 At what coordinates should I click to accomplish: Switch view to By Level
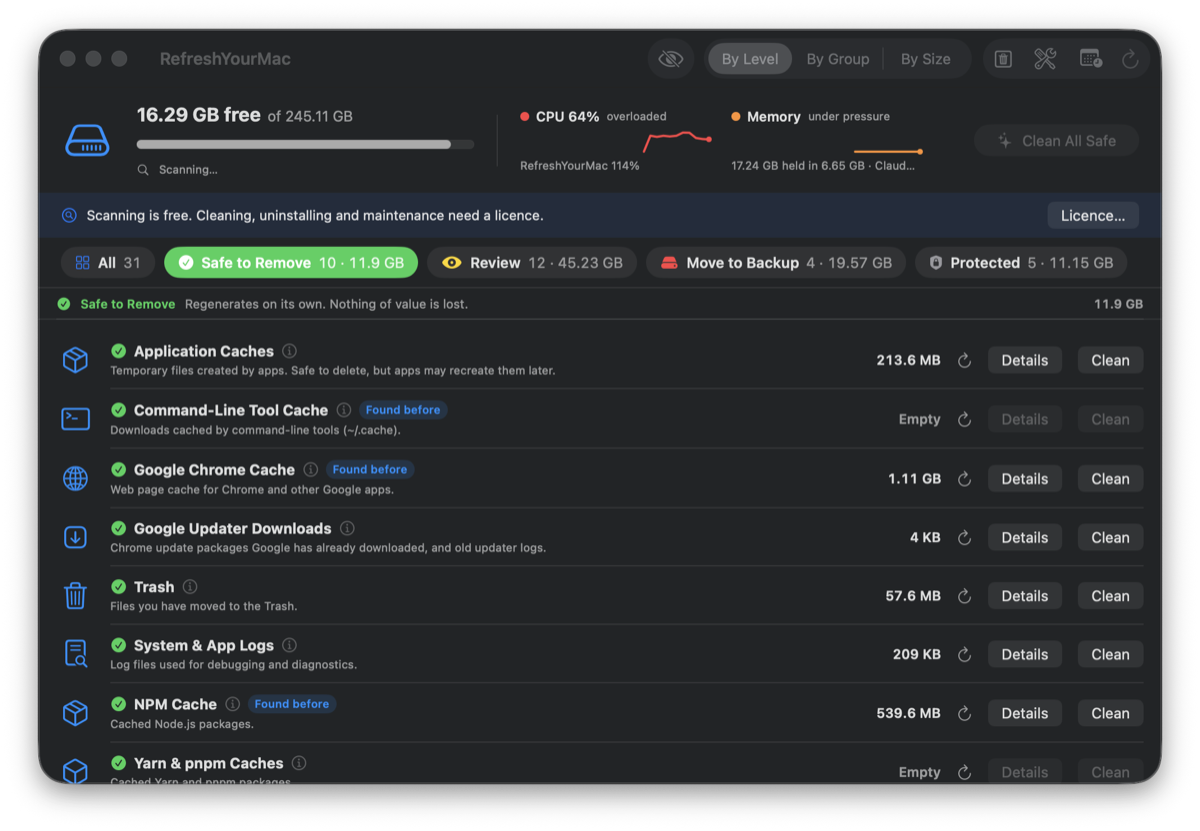tap(750, 59)
